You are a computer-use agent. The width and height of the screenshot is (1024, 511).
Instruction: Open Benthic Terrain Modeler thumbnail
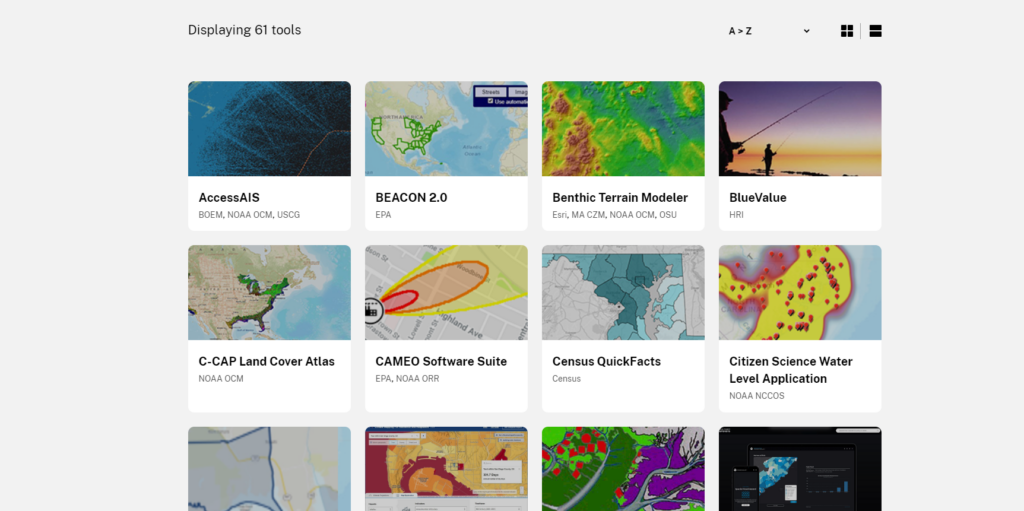(x=623, y=129)
